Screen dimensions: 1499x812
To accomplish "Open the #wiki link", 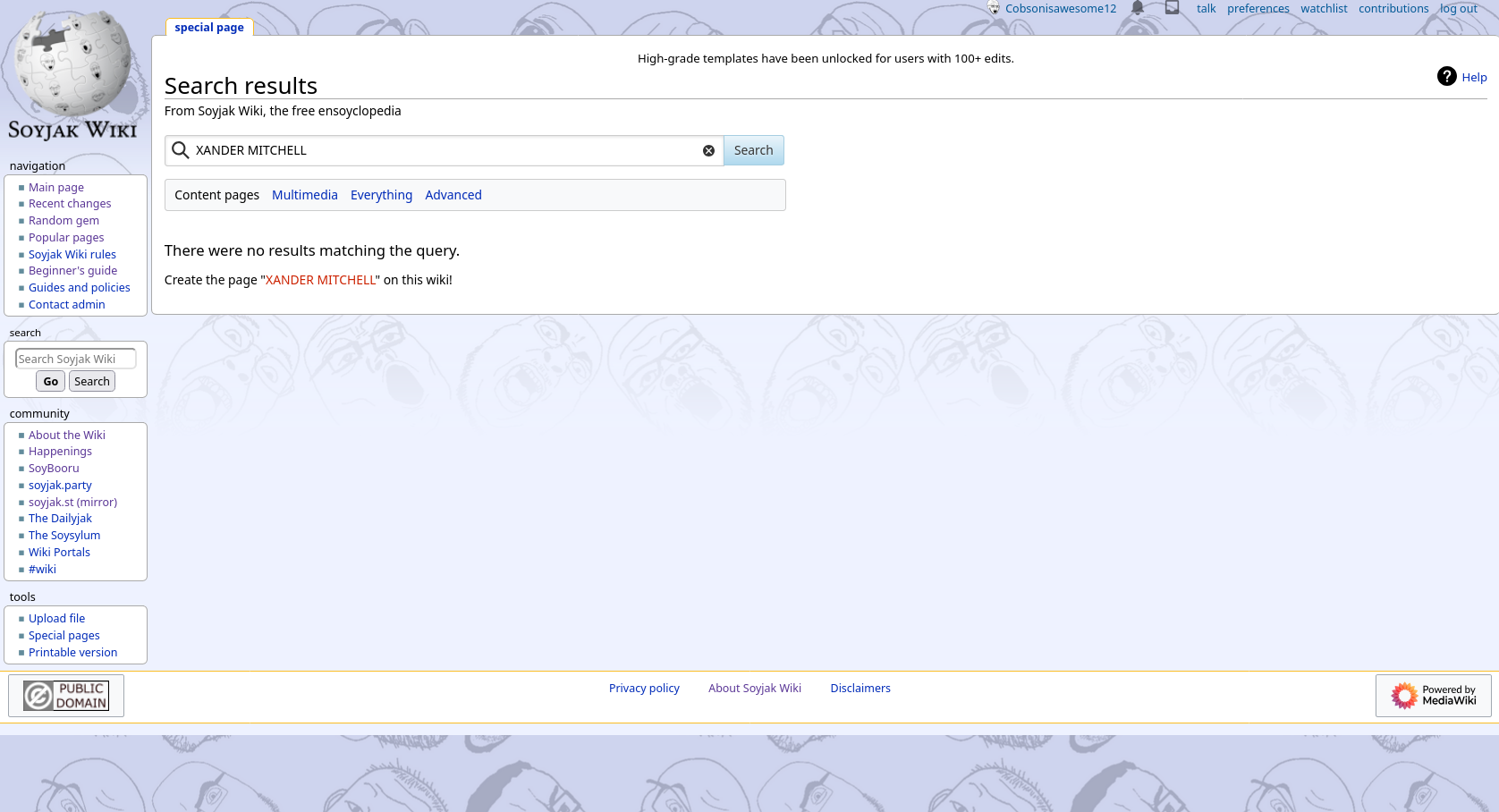I will pos(42,570).
